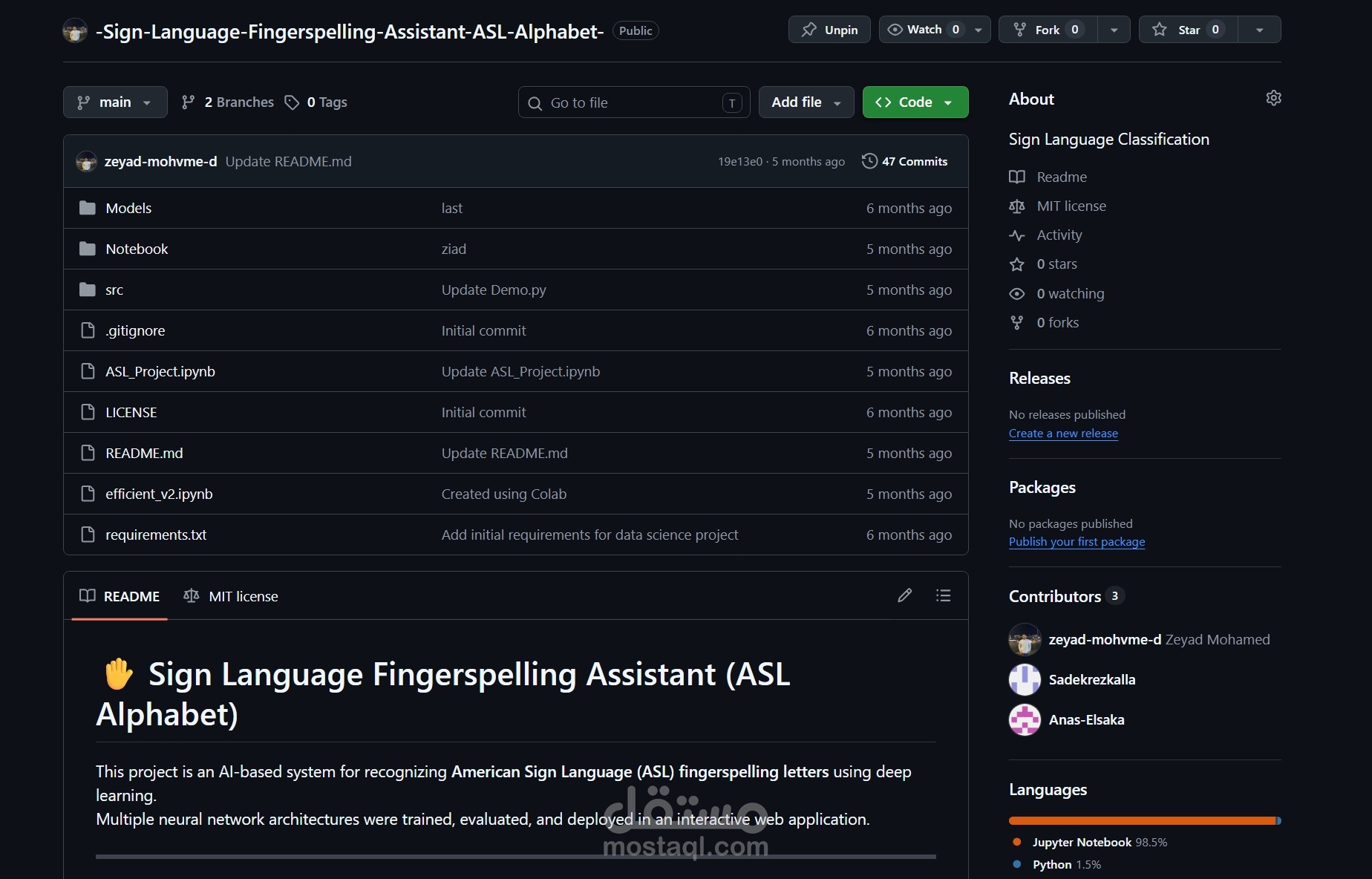
Task: Open the 'Created using Colab' commit message
Action: pyautogui.click(x=504, y=494)
